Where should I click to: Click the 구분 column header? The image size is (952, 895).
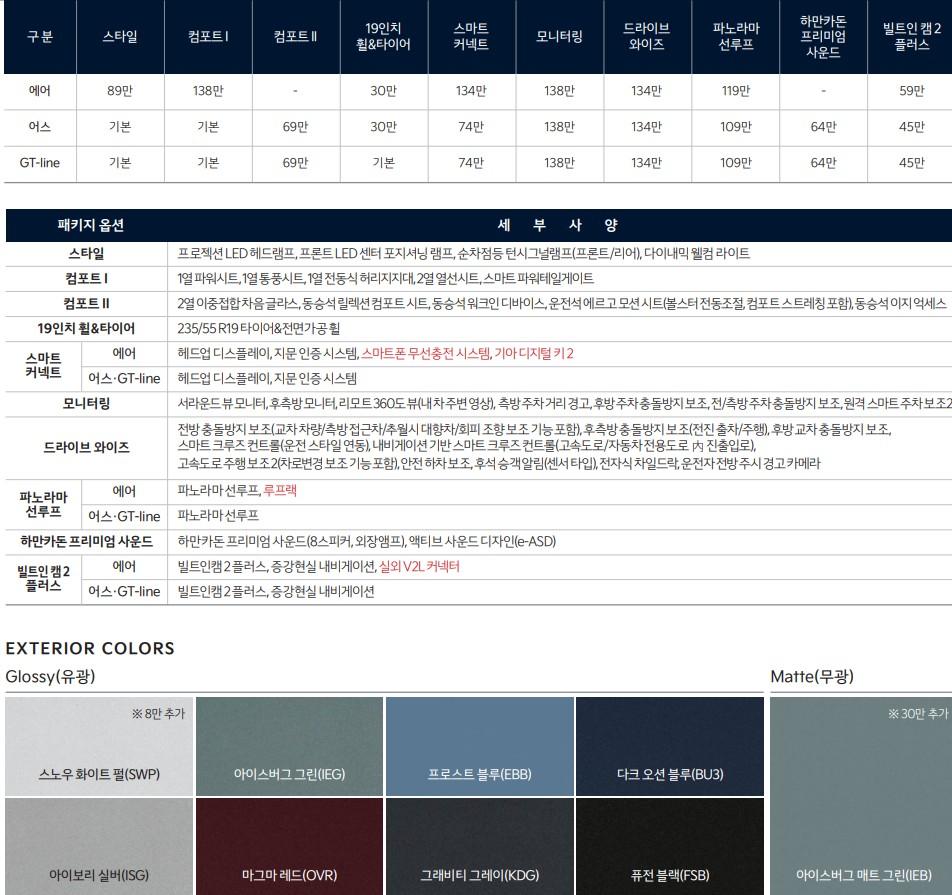click(40, 37)
